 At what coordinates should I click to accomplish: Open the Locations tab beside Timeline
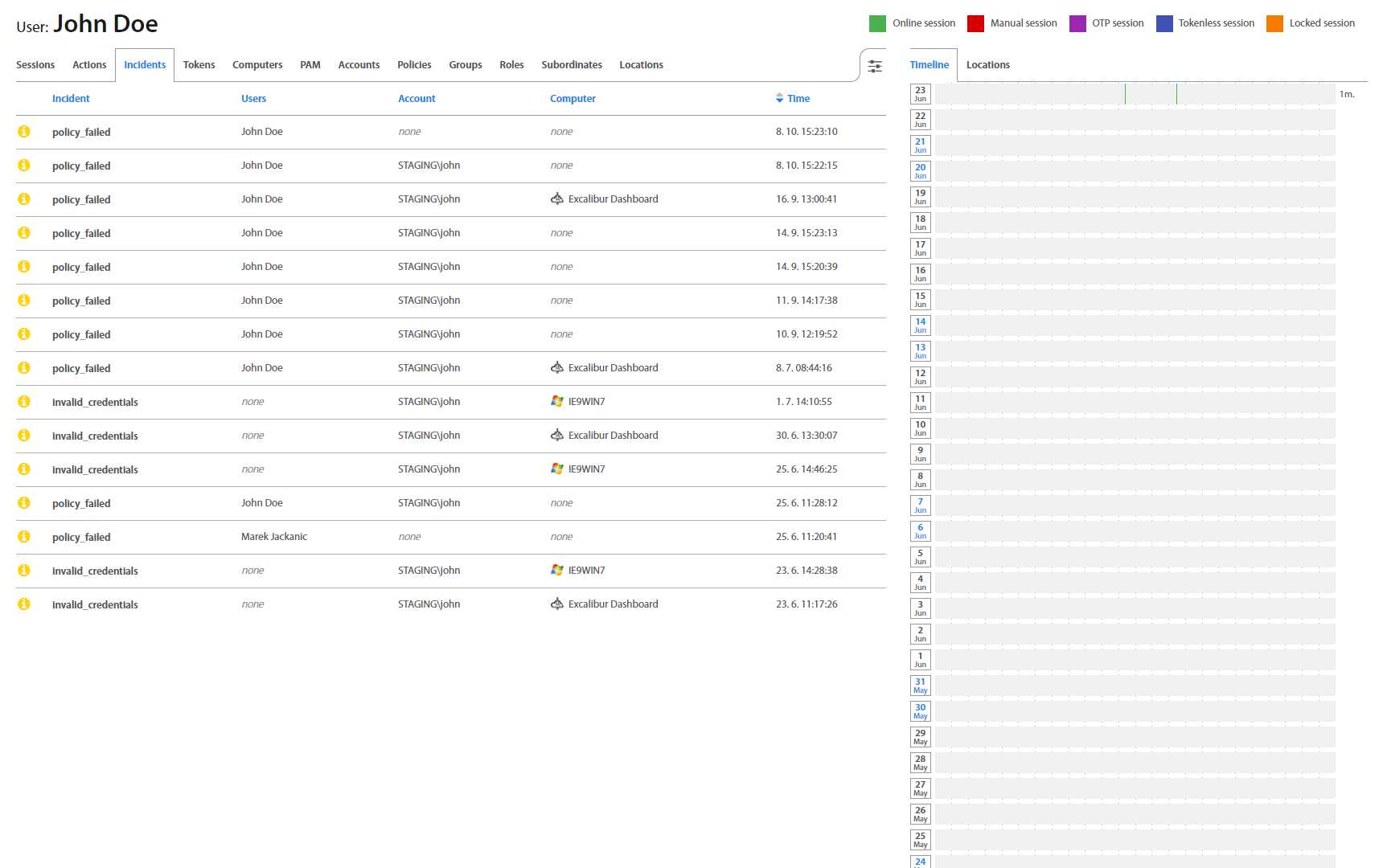[987, 65]
